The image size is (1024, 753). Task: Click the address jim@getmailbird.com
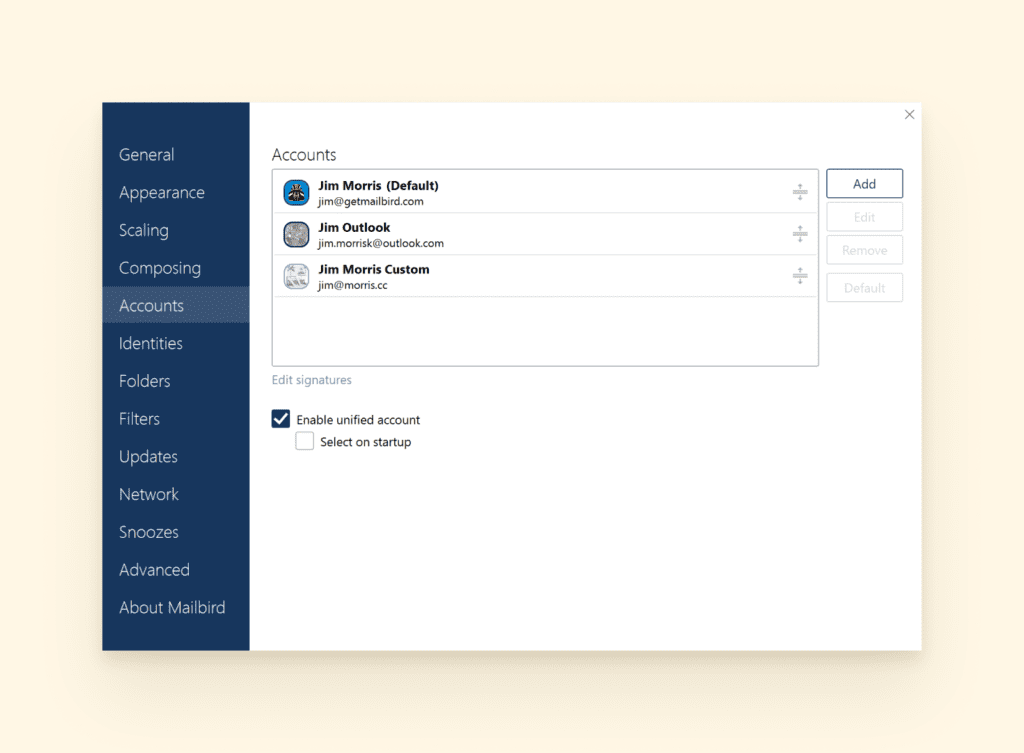pos(371,202)
